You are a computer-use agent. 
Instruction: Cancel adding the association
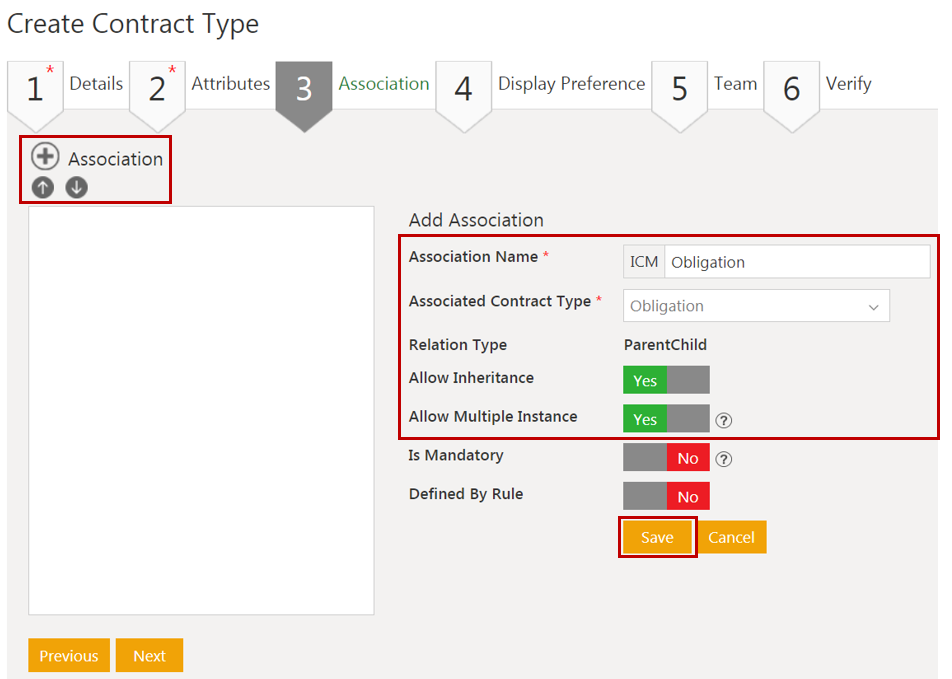click(731, 537)
